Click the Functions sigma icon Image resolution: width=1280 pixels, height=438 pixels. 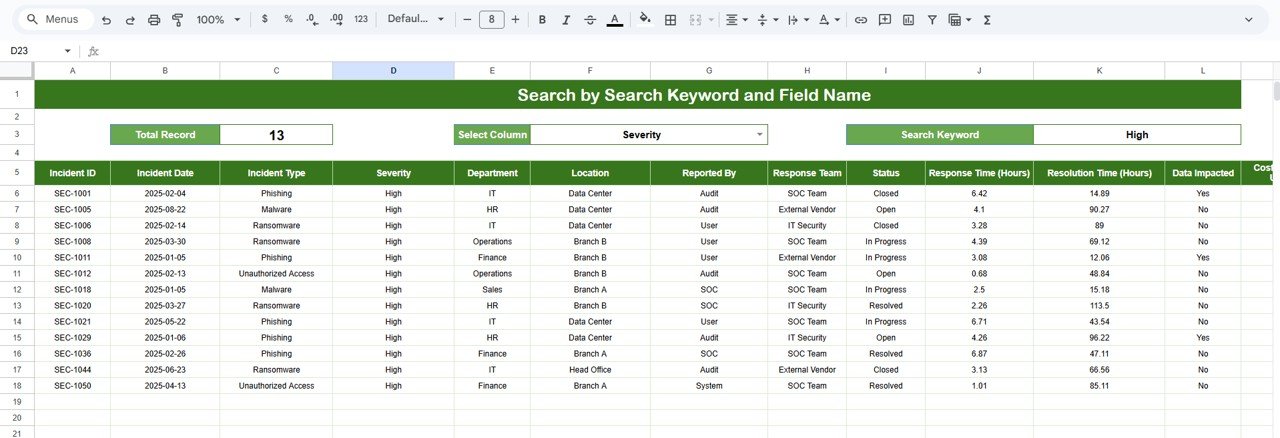pyautogui.click(x=987, y=20)
